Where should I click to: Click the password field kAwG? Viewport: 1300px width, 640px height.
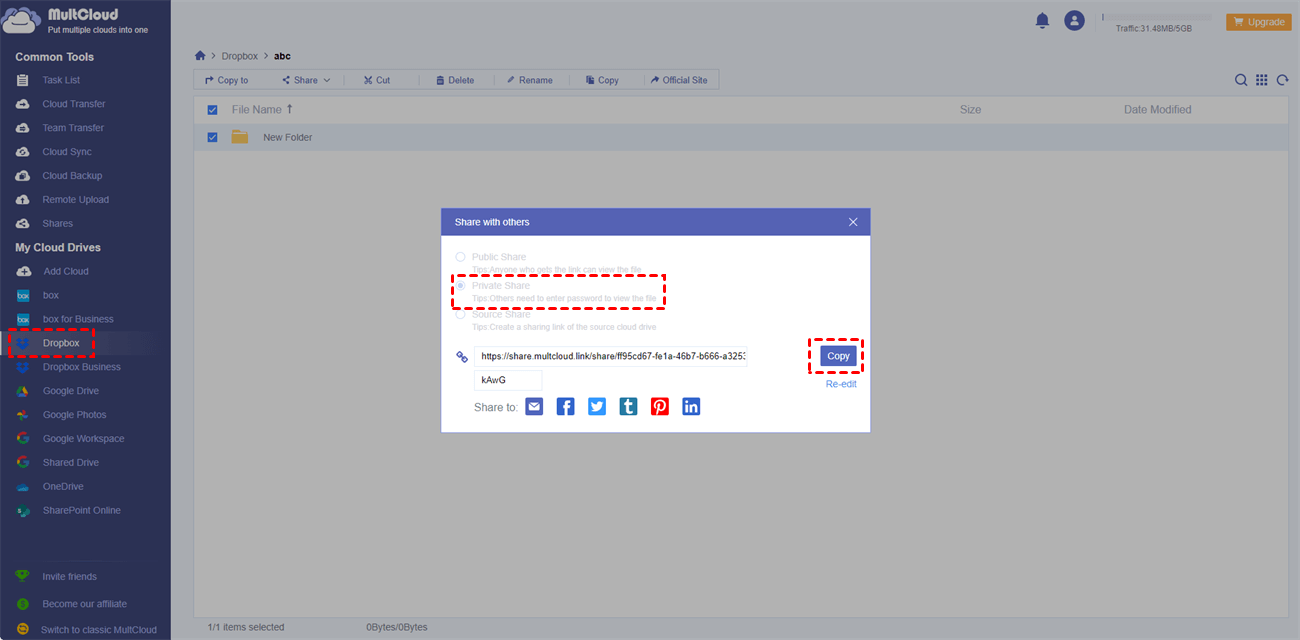508,380
